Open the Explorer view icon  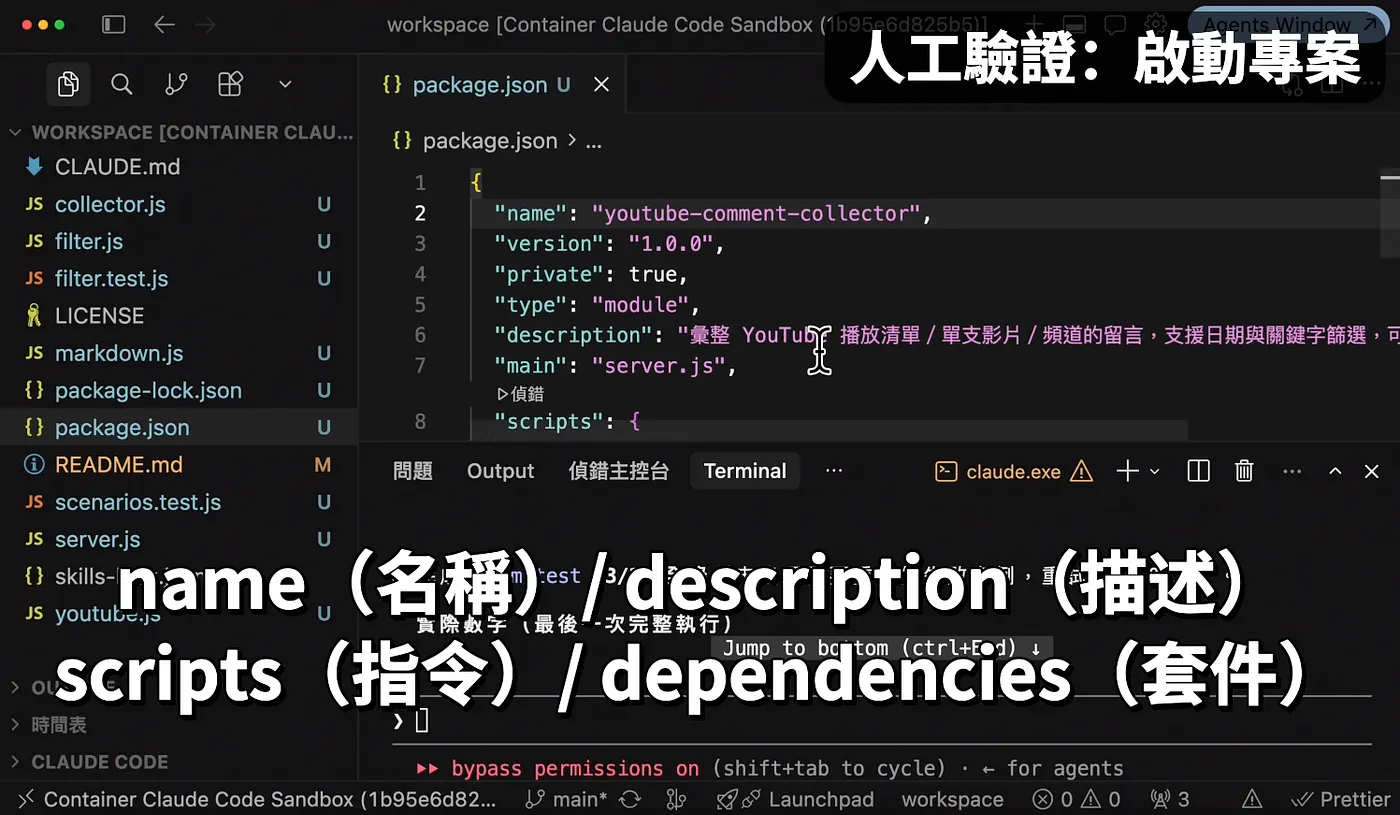68,85
